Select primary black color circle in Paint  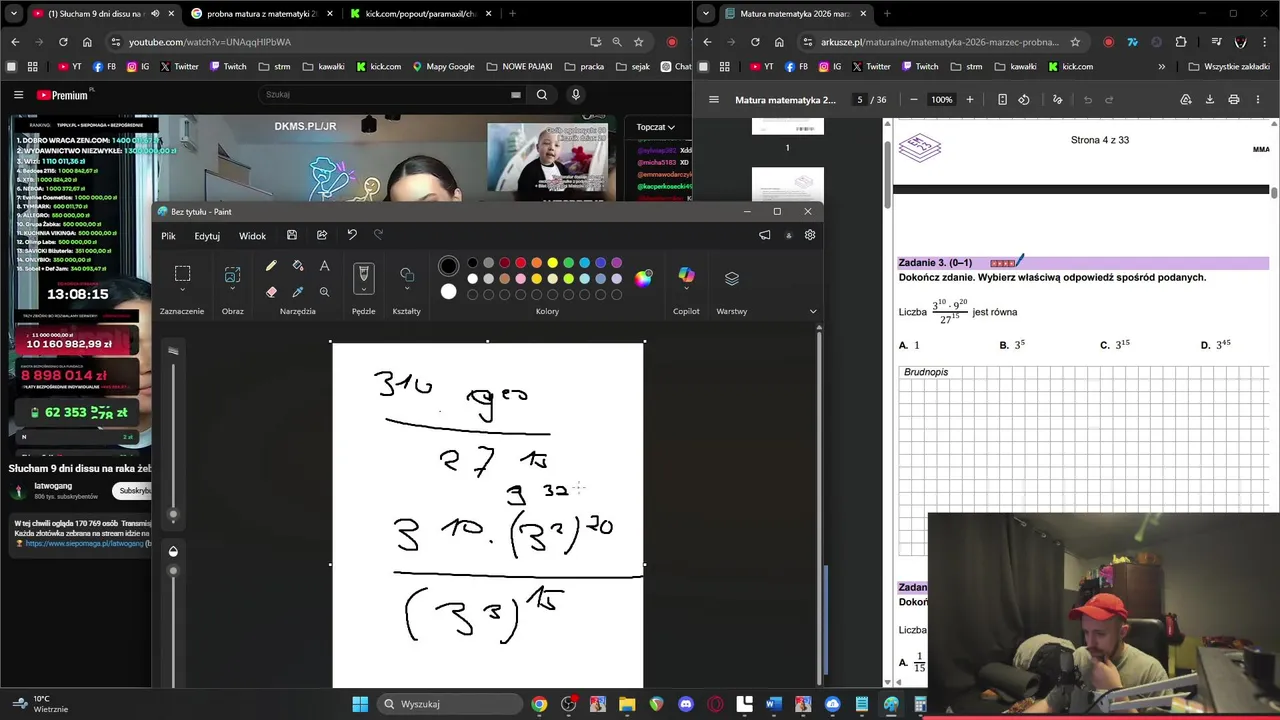coord(448,266)
